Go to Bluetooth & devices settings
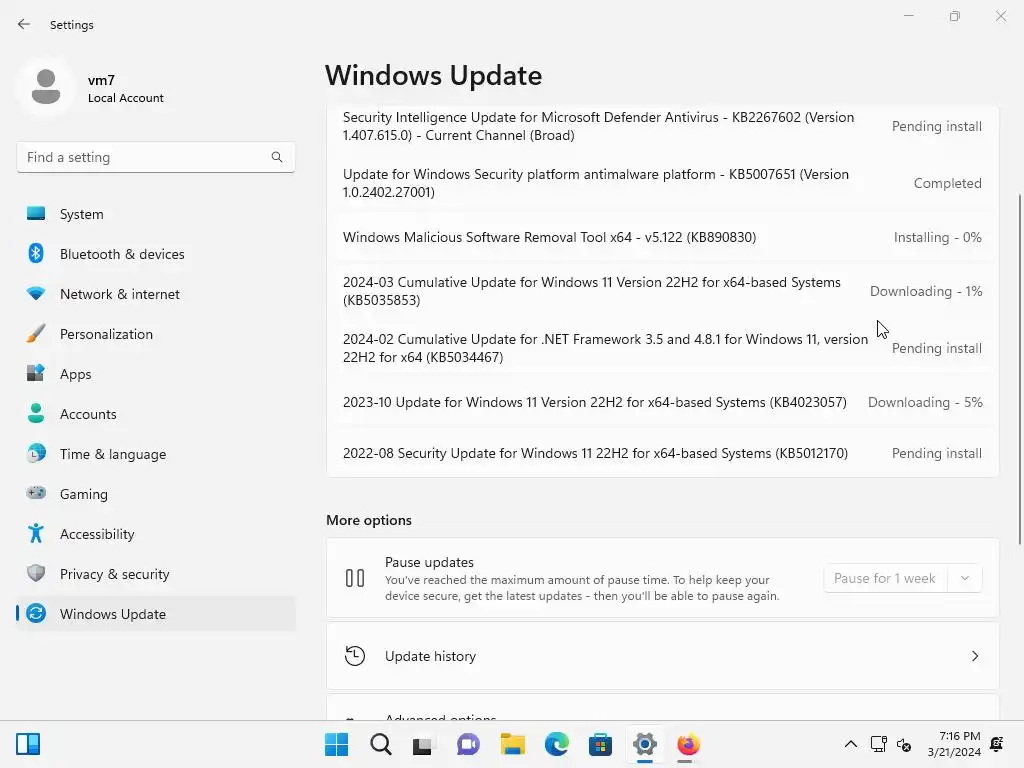Screen dimensions: 1024x768 click(155, 254)
